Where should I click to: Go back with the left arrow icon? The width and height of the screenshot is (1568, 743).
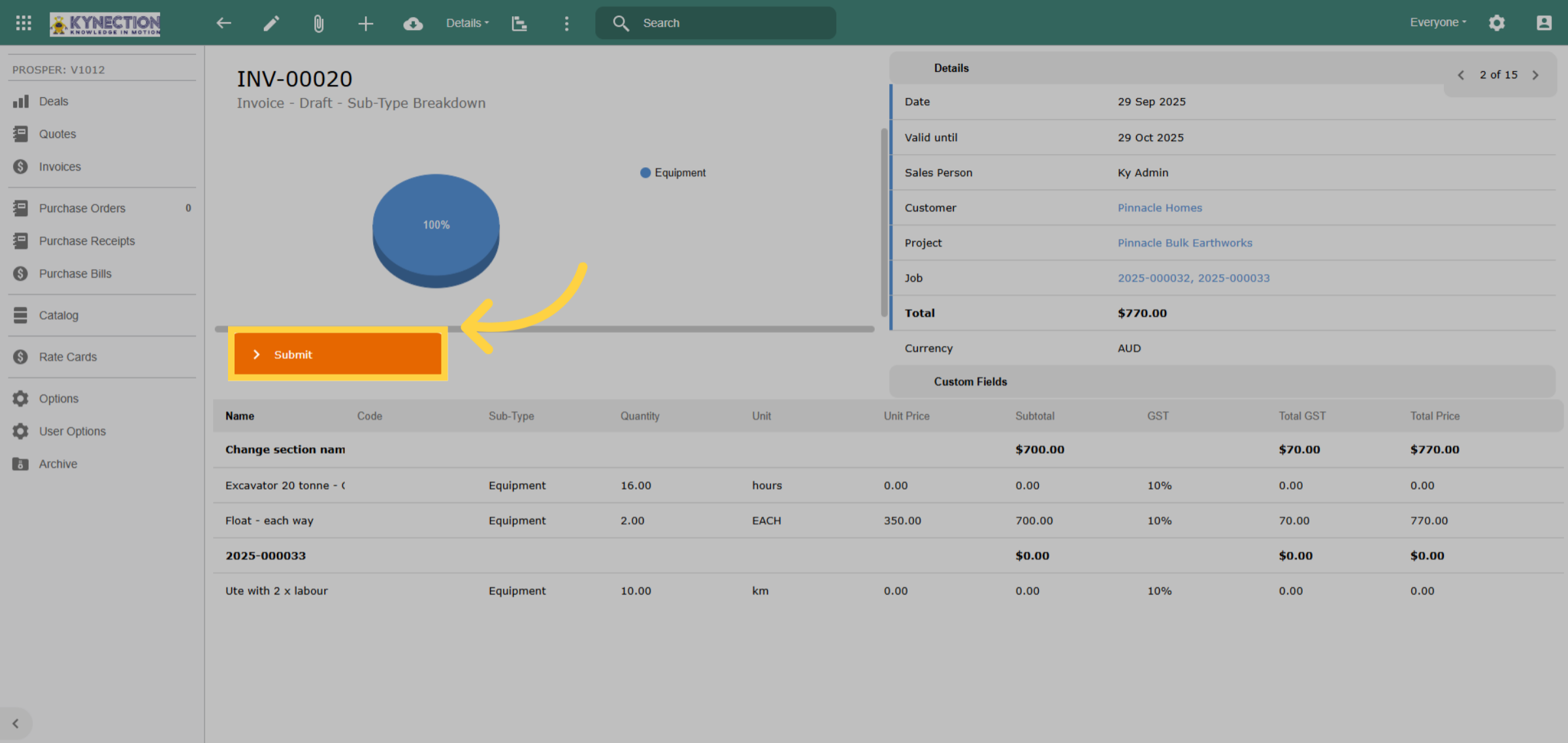[224, 23]
